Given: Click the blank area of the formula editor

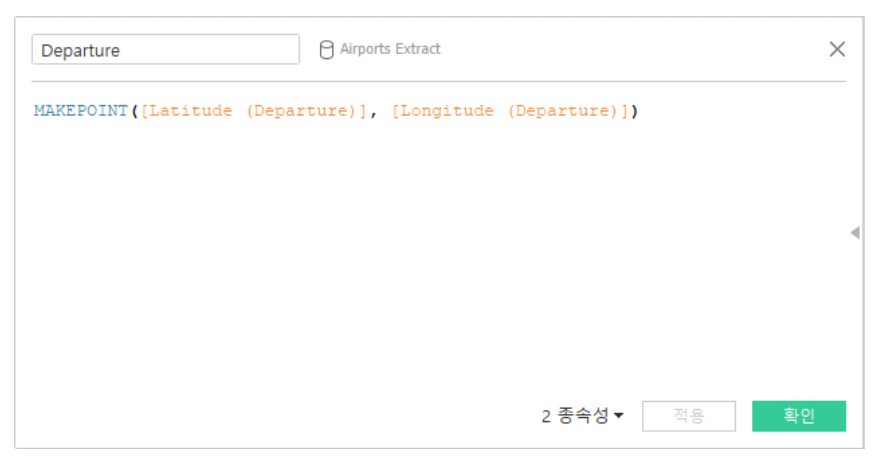Looking at the screenshot, I should [430, 260].
